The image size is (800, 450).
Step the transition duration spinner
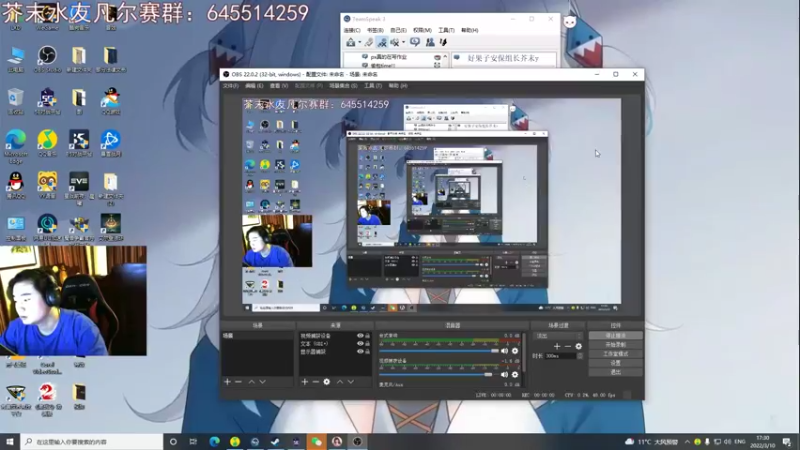(580, 356)
